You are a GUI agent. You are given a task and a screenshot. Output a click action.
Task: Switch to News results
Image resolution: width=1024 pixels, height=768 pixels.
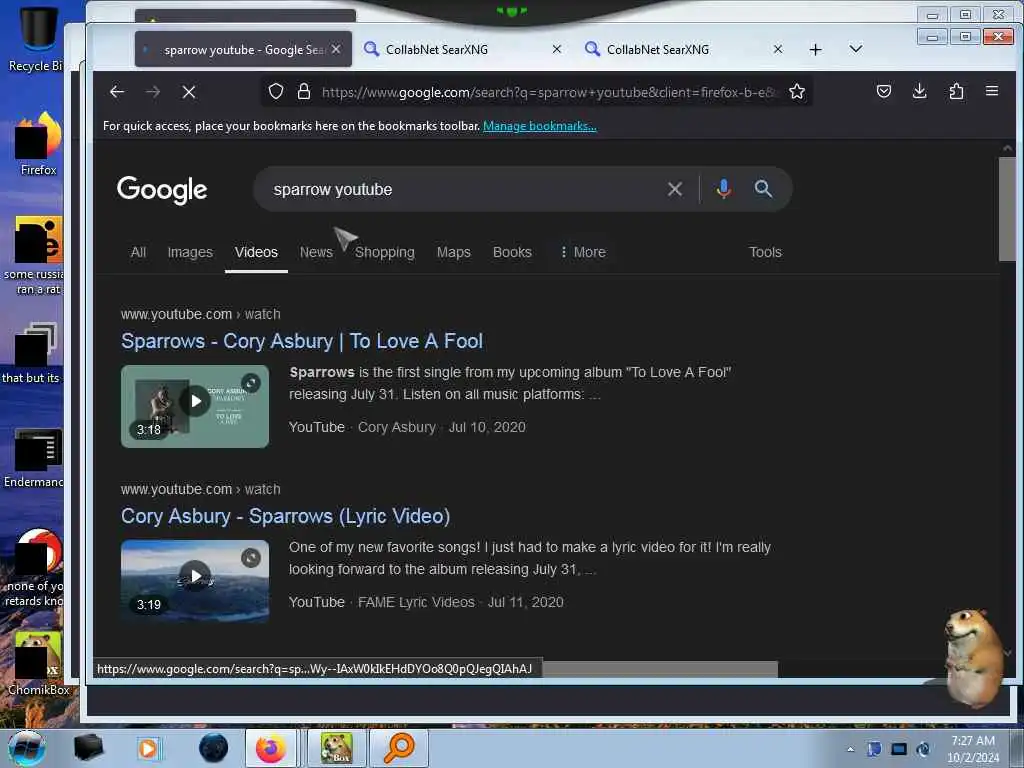tap(316, 252)
